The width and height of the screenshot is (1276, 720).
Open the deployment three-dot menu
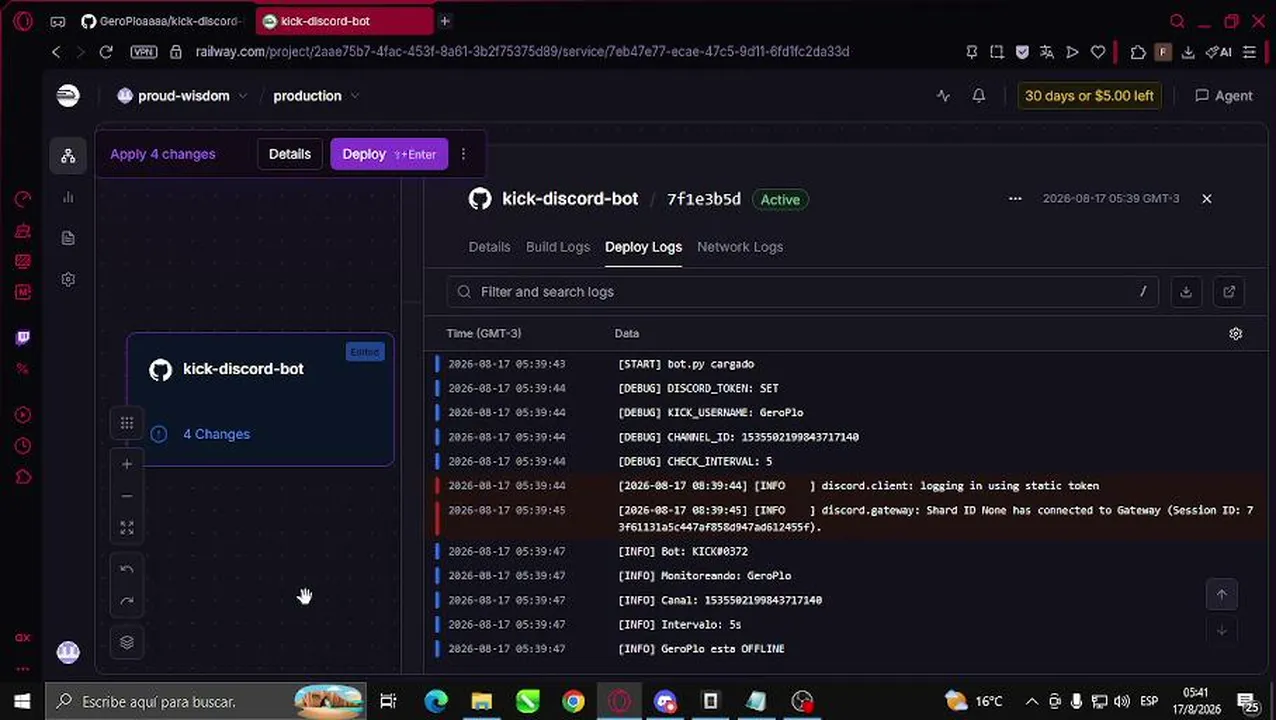(x=1015, y=199)
